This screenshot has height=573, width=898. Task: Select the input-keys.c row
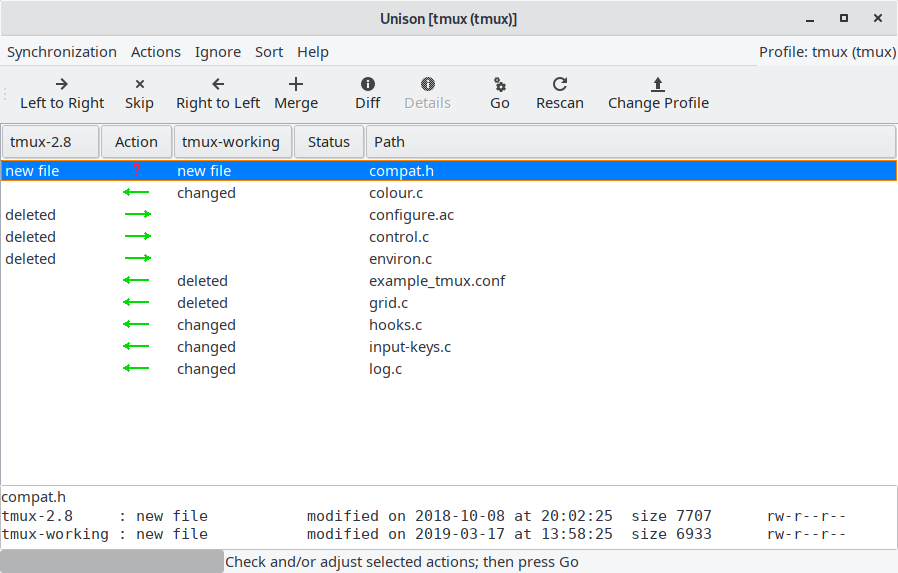click(x=449, y=347)
